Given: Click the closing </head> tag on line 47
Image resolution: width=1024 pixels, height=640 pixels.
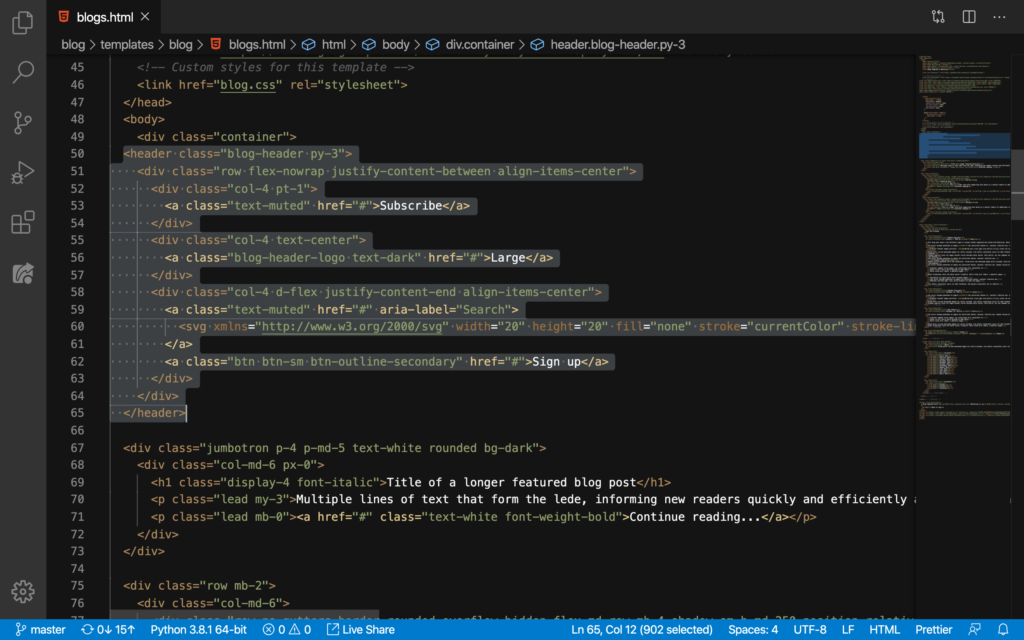Looking at the screenshot, I should tap(147, 103).
